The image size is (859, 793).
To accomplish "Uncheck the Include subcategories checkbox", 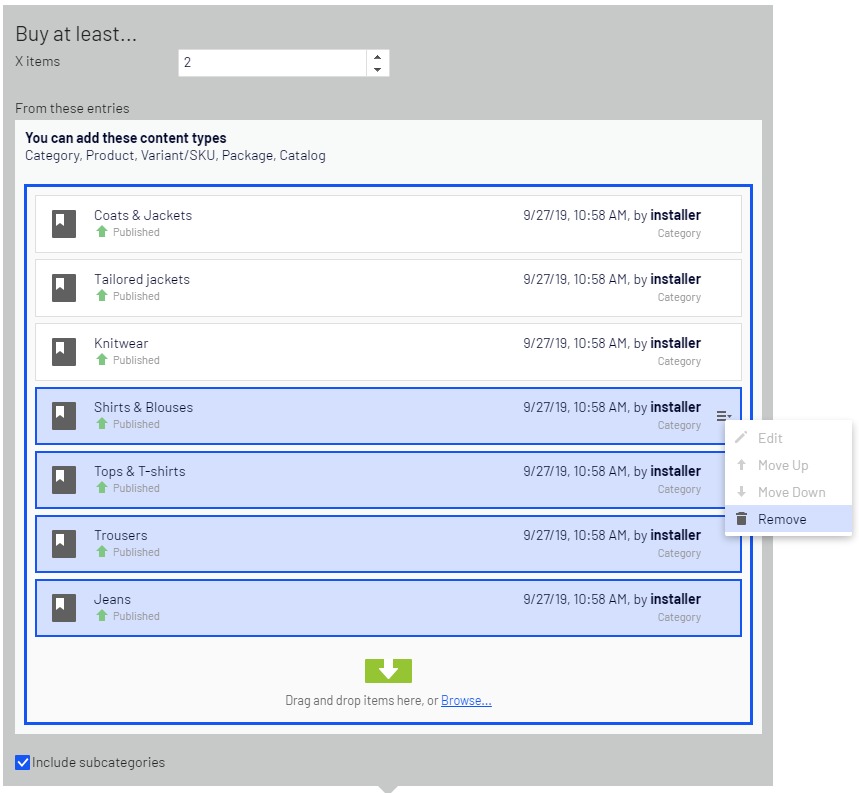I will [23, 763].
